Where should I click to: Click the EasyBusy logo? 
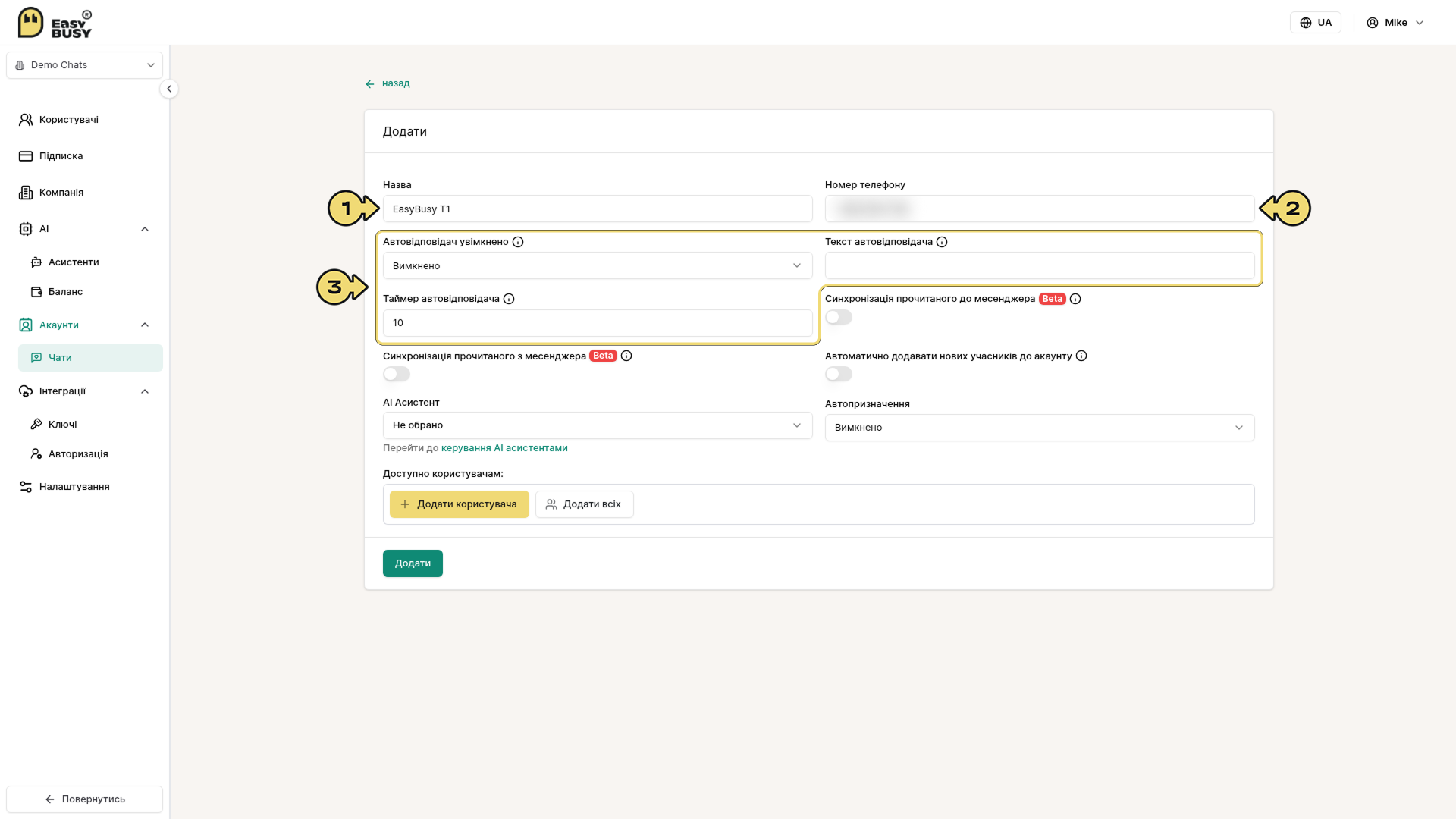pyautogui.click(x=55, y=23)
